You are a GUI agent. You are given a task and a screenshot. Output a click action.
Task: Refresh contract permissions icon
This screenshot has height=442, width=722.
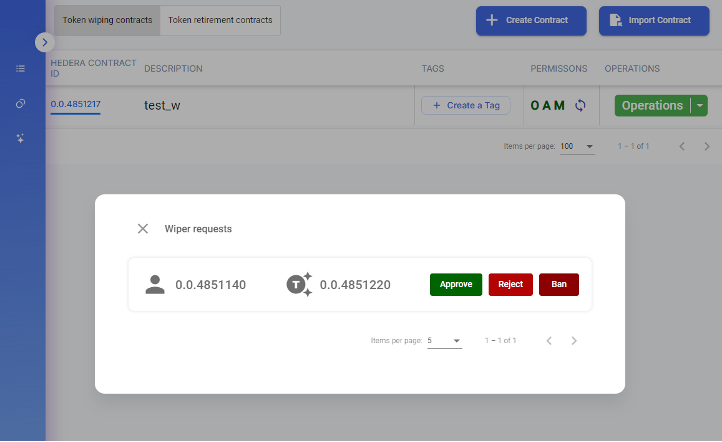point(580,105)
